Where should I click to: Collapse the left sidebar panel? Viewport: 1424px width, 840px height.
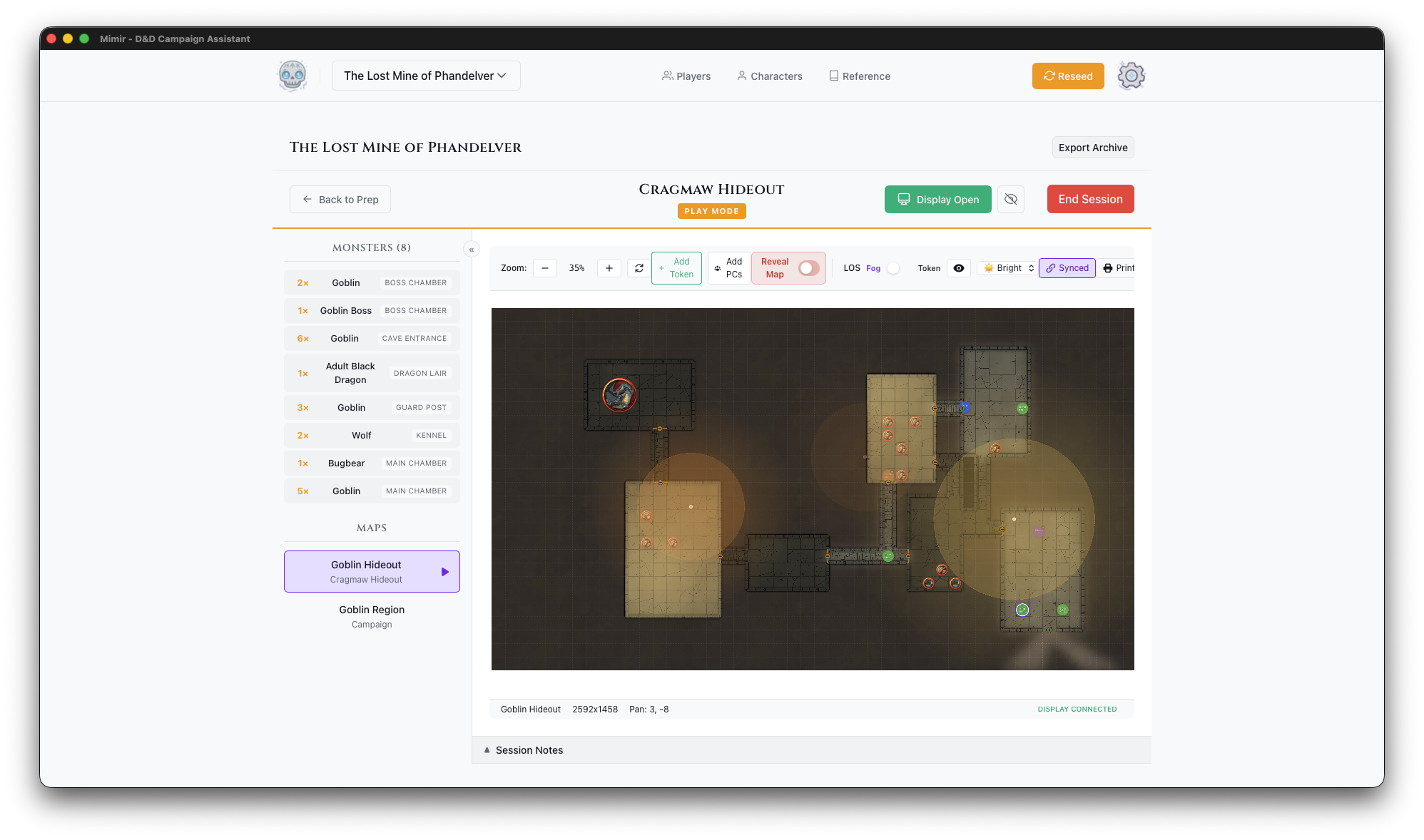471,250
